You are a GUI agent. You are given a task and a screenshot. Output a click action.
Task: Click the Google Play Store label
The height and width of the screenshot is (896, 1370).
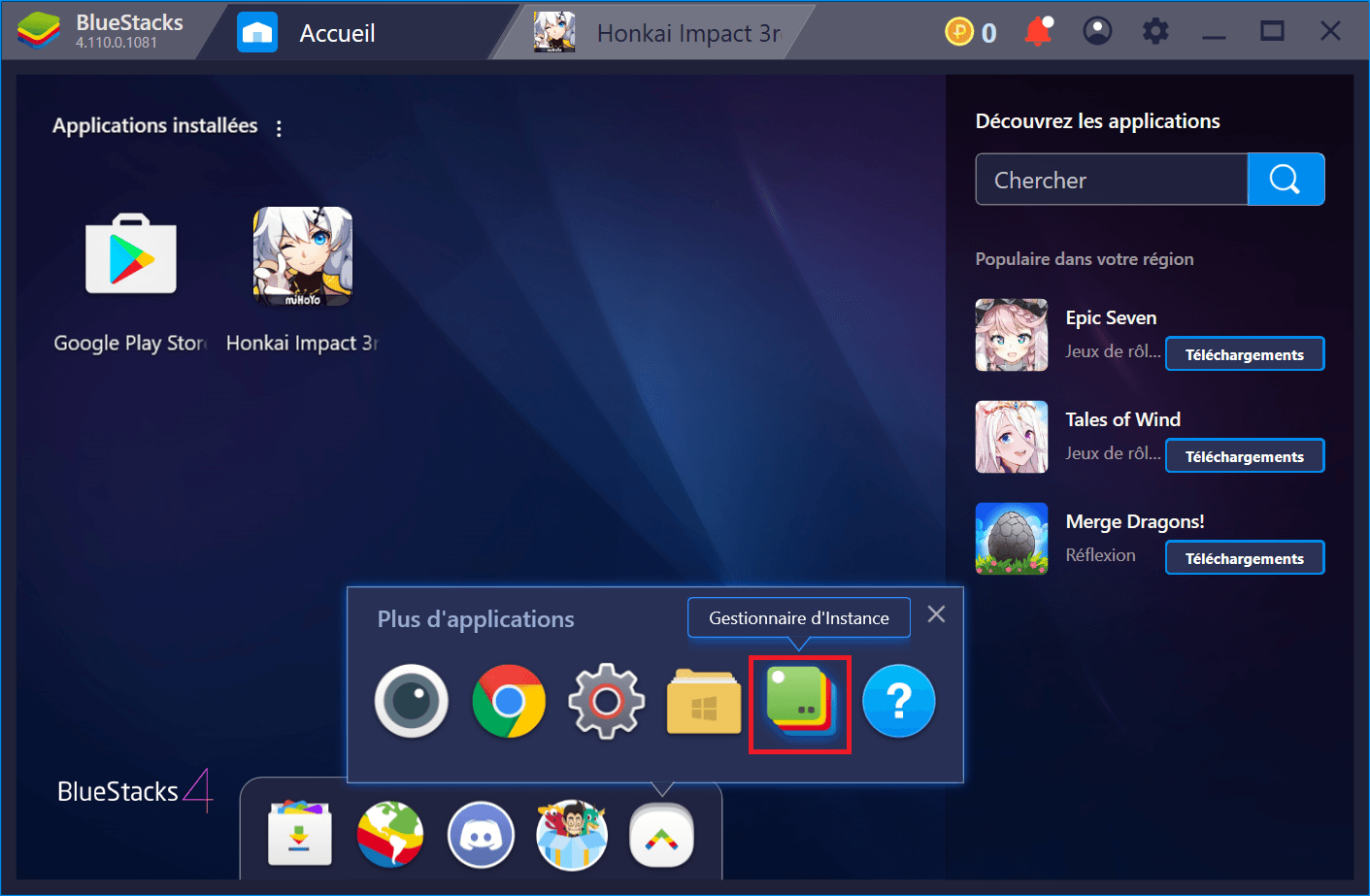coord(130,343)
